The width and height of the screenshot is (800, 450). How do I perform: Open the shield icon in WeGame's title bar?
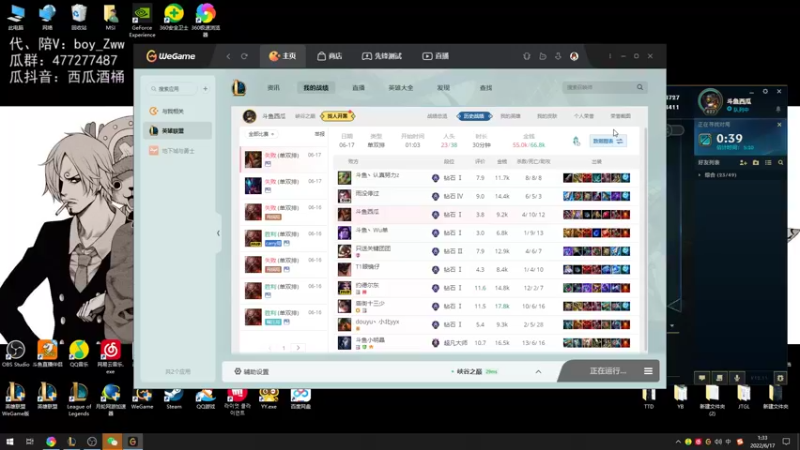(527, 56)
